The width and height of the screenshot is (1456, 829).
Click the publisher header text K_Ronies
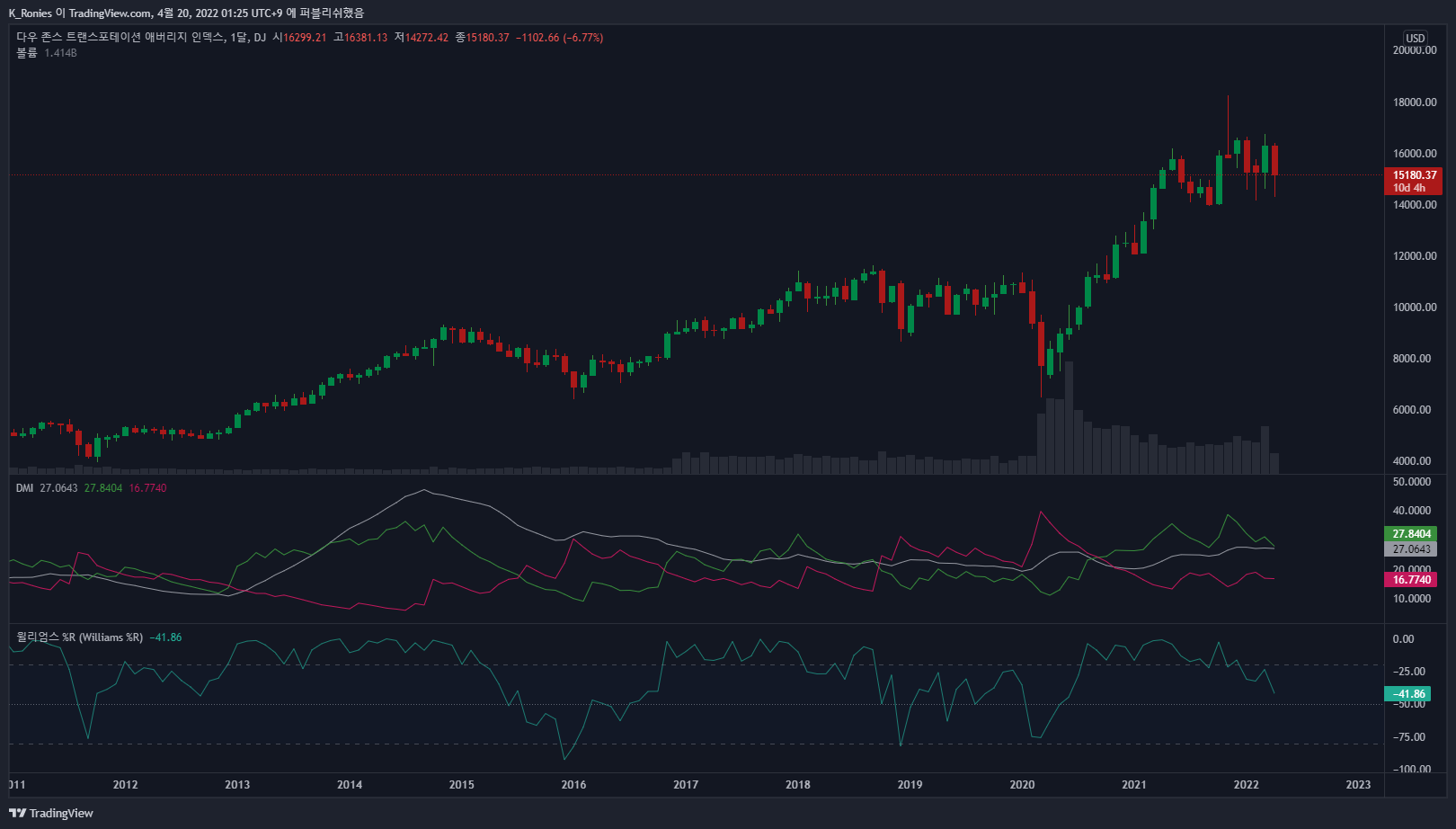pos(31,13)
